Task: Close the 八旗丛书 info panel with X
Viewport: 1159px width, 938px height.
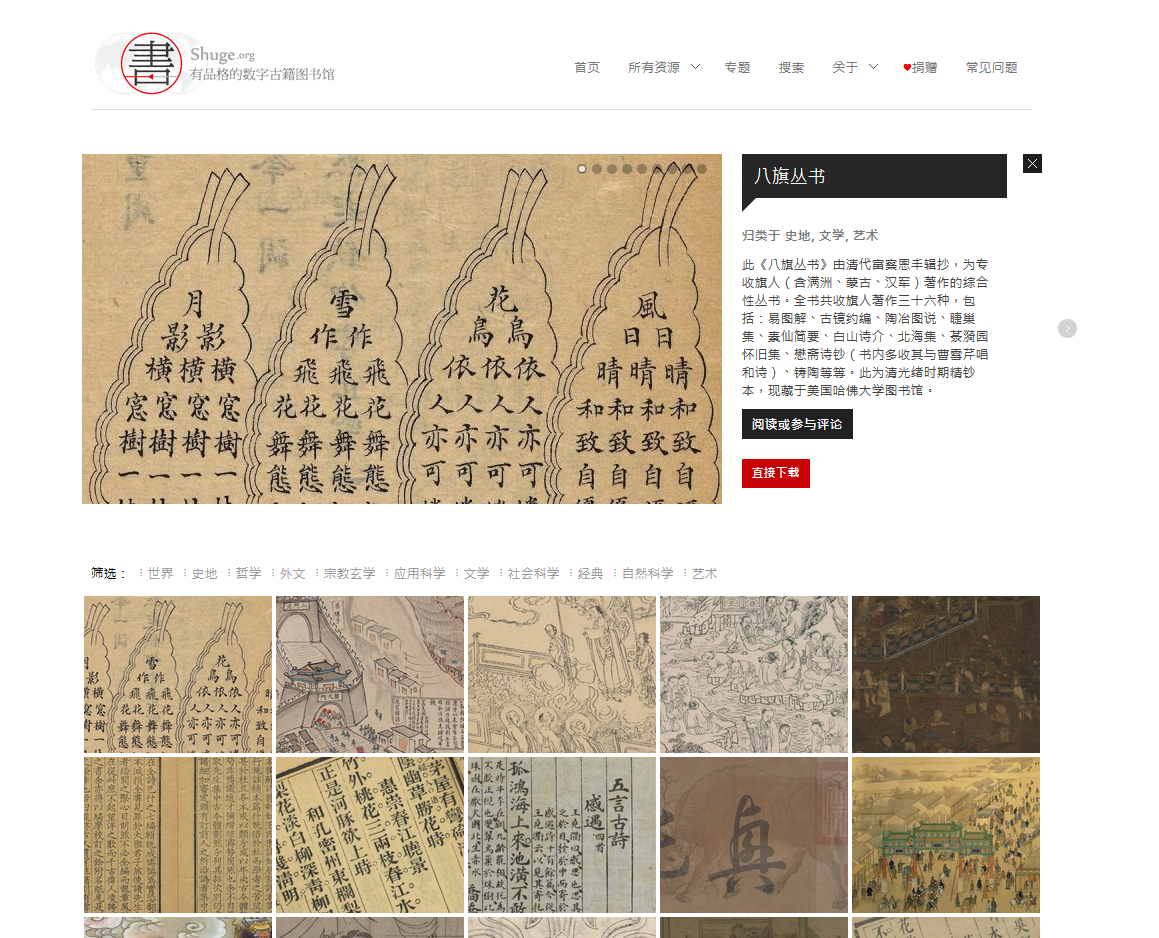Action: (1032, 163)
